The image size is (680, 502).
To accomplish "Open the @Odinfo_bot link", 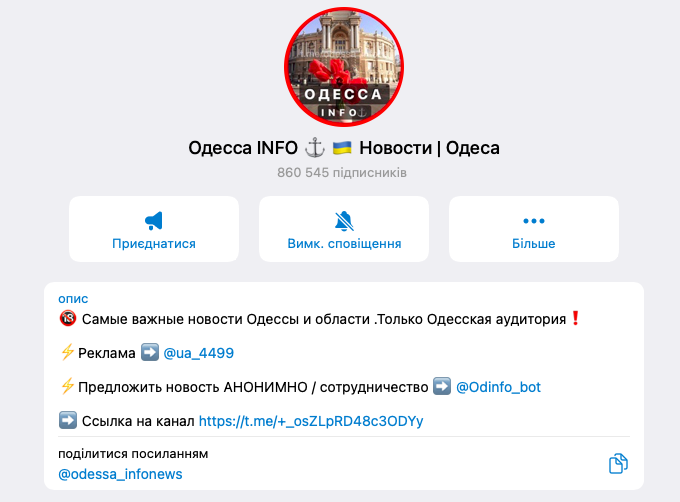I will click(498, 387).
